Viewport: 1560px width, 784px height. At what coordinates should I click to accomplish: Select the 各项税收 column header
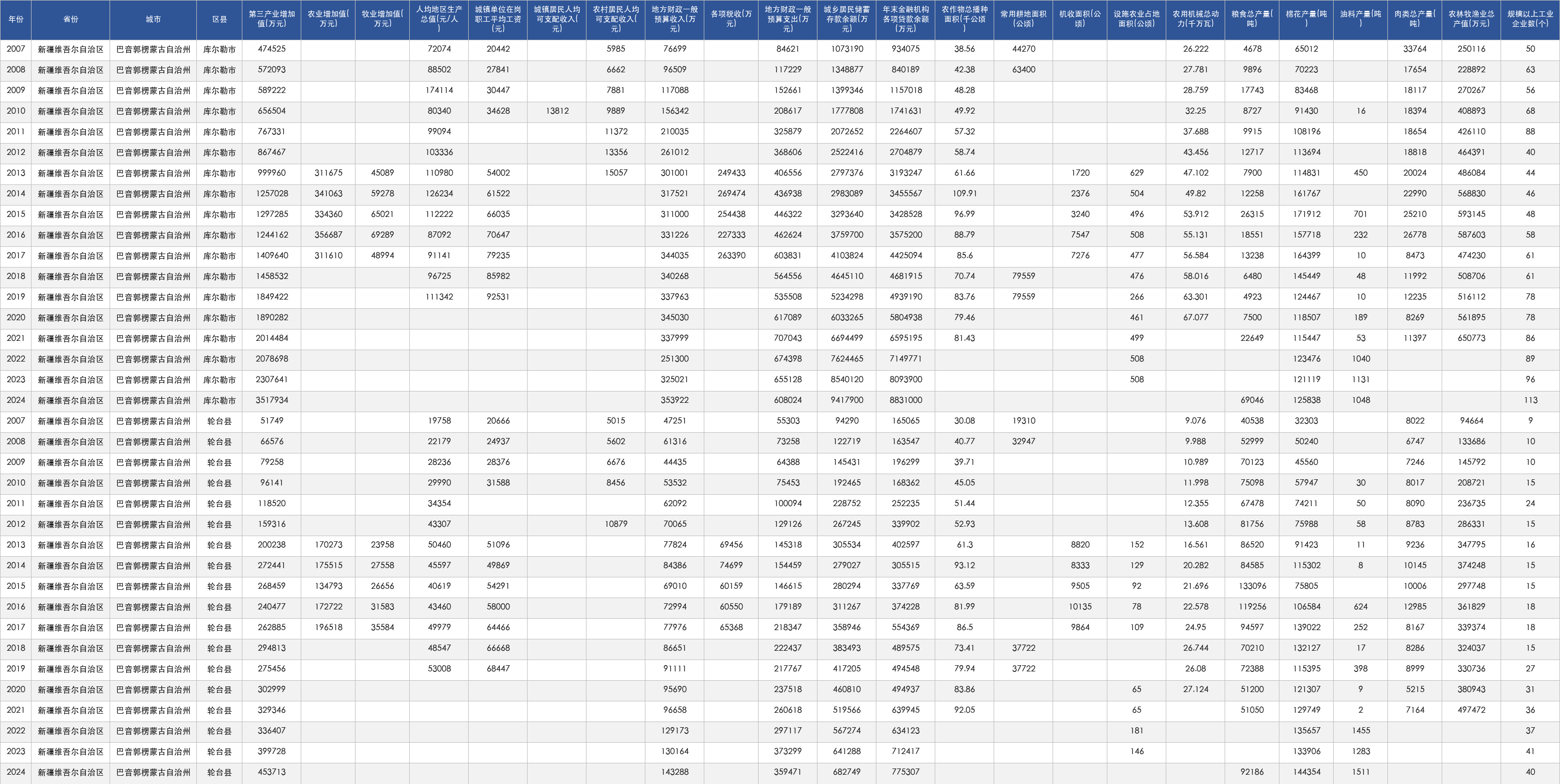tap(731, 20)
